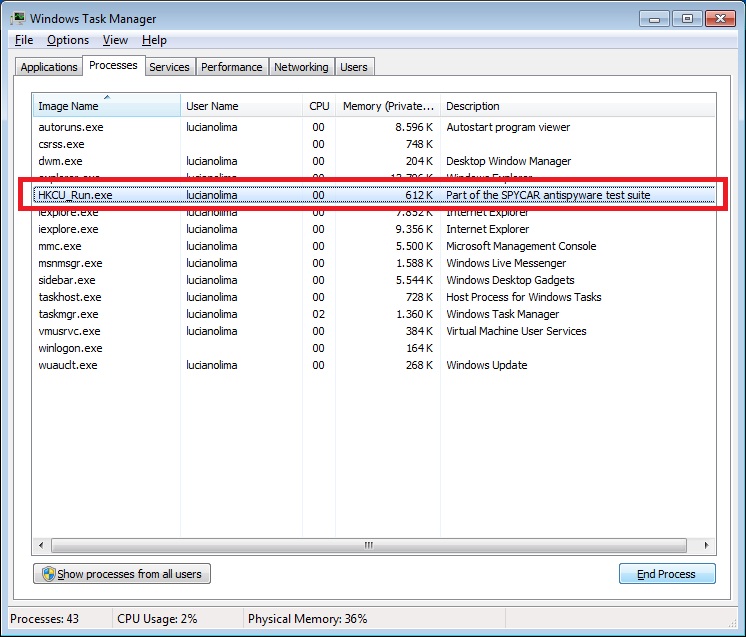This screenshot has height=637, width=746.
Task: Click the 'Virtual Machine User Services' description
Action: (516, 331)
